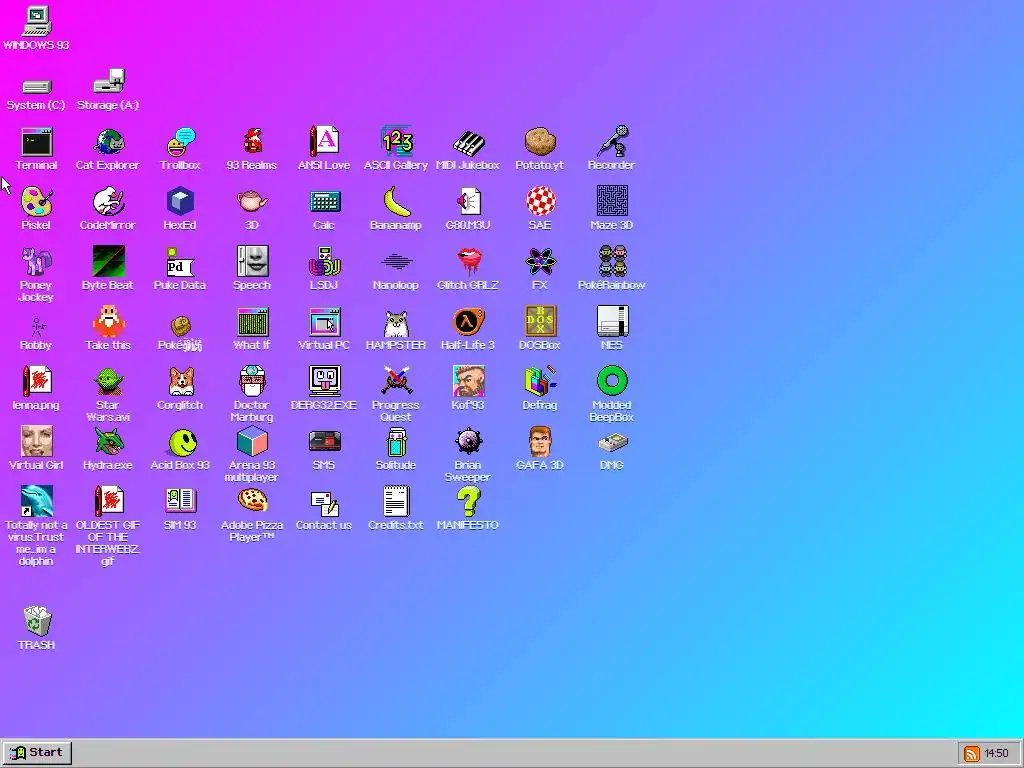The width and height of the screenshot is (1024, 768).
Task: Play Star Wars.avi Yoda icon
Action: point(108,382)
